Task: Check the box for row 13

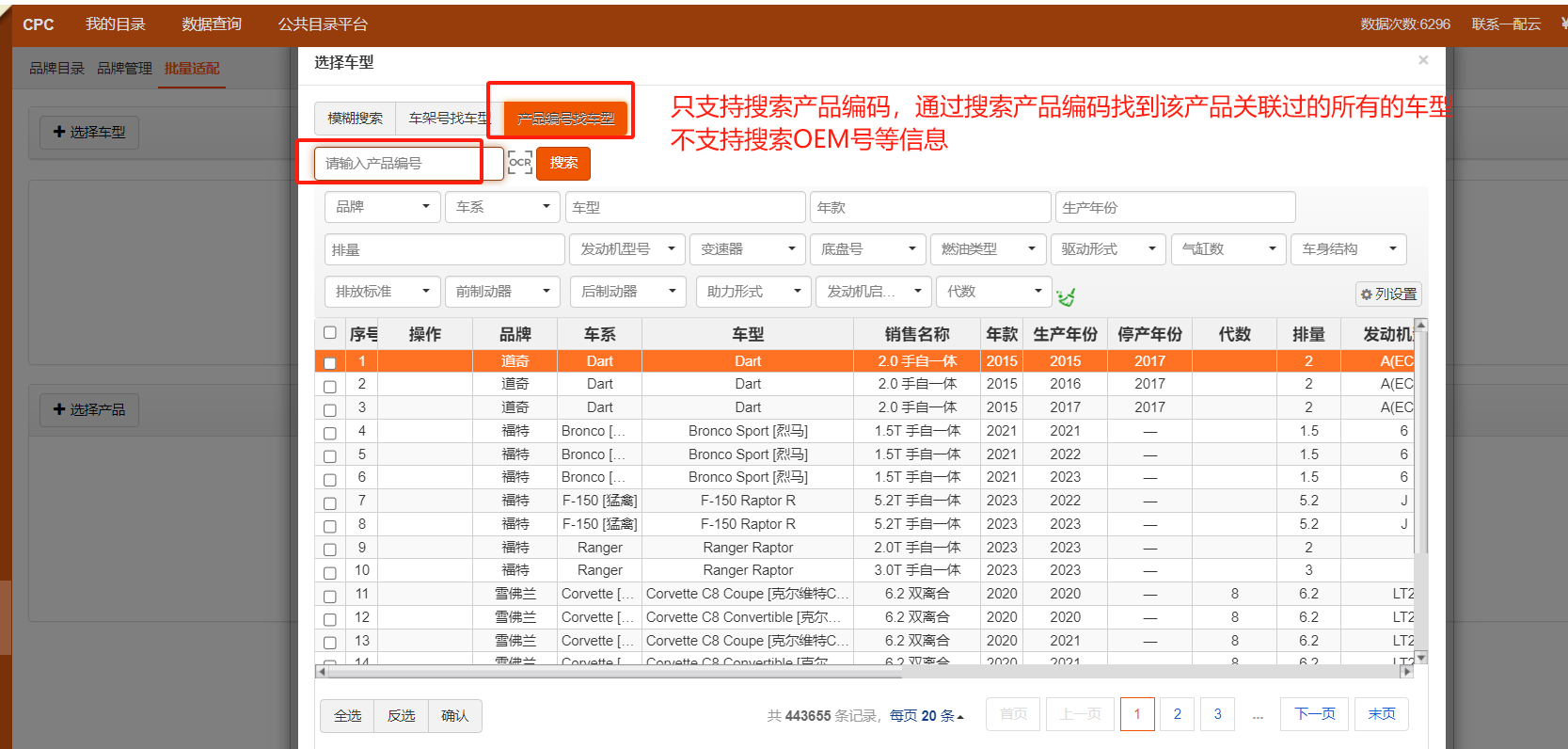Action: tap(329, 643)
